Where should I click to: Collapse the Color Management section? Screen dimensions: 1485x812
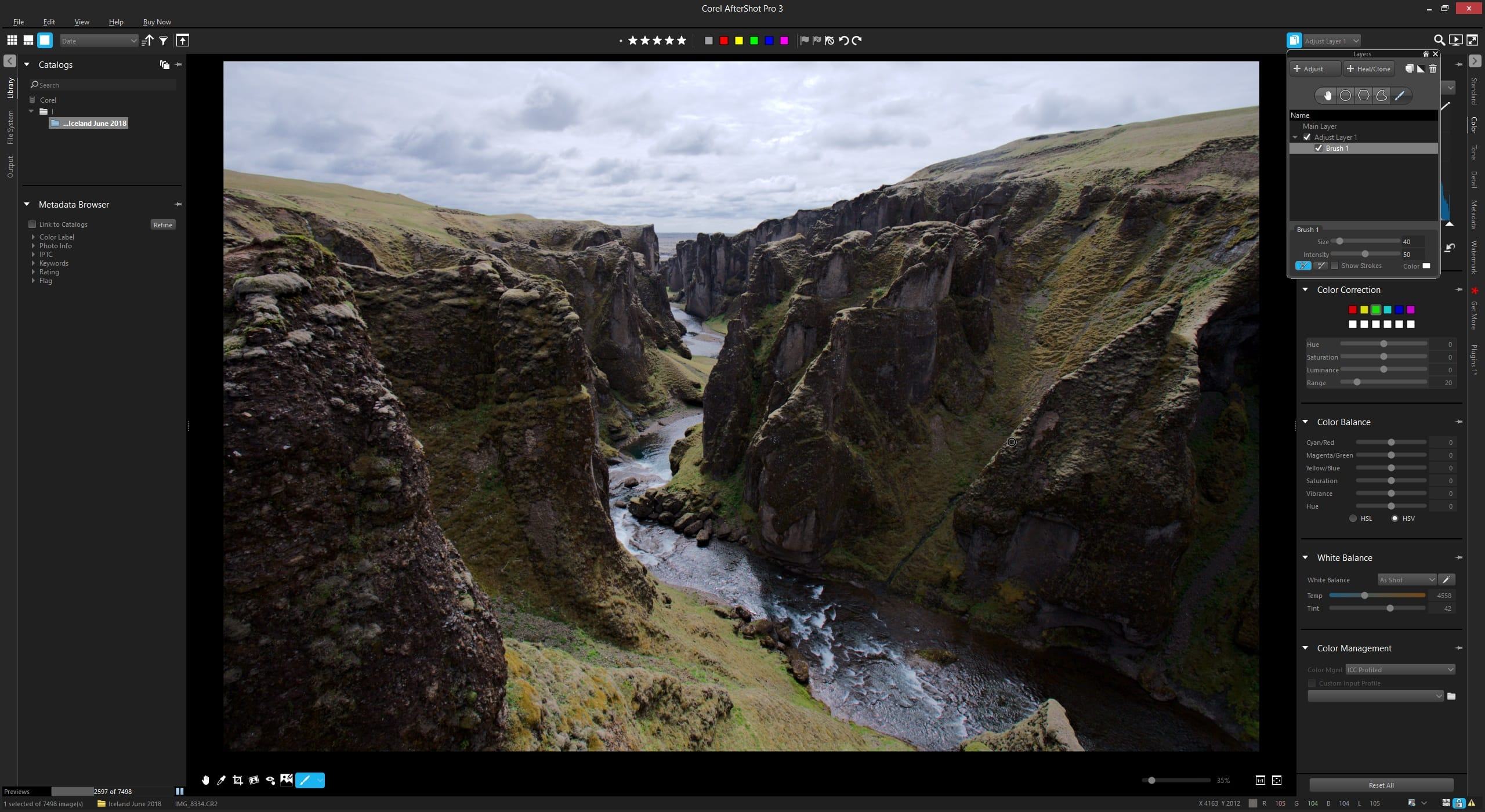(x=1306, y=648)
